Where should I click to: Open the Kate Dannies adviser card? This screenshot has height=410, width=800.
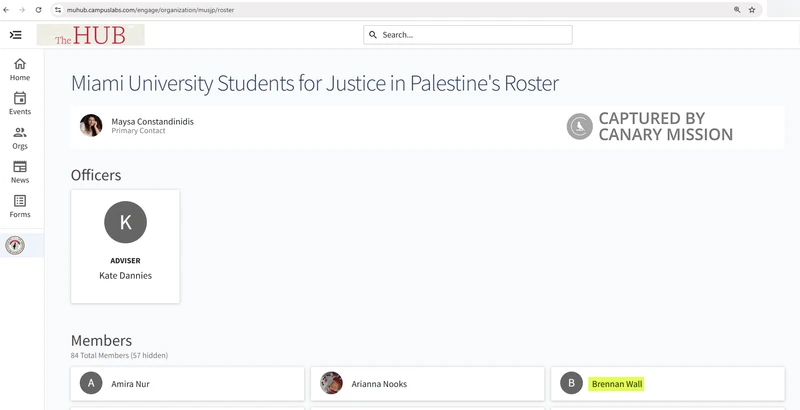[125, 246]
